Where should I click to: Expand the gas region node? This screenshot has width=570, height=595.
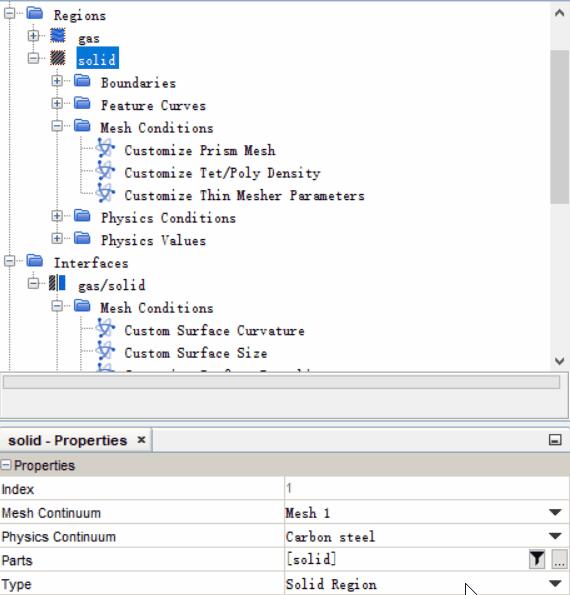pyautogui.click(x=33, y=36)
